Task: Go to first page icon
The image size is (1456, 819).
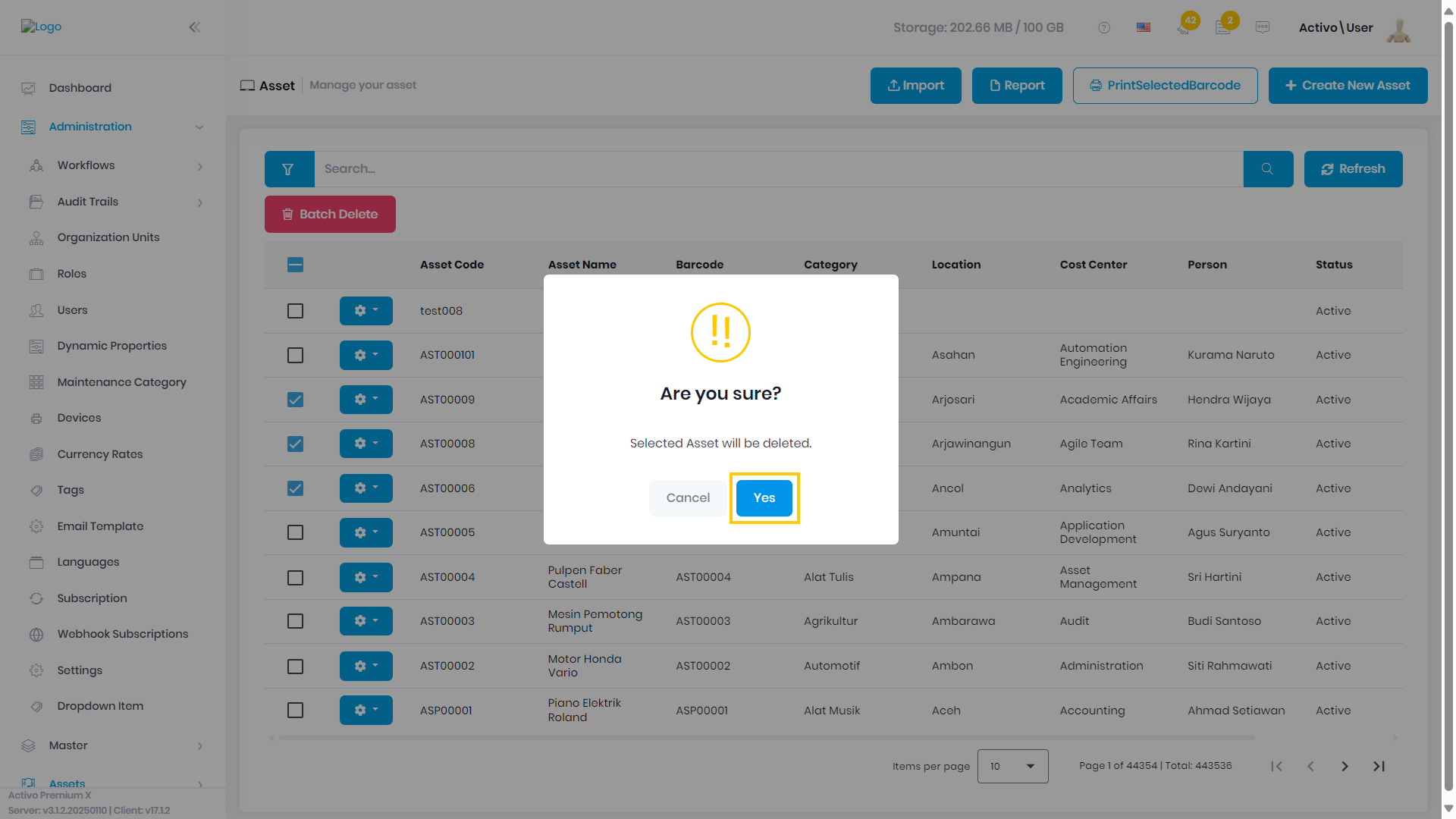Action: (1277, 767)
